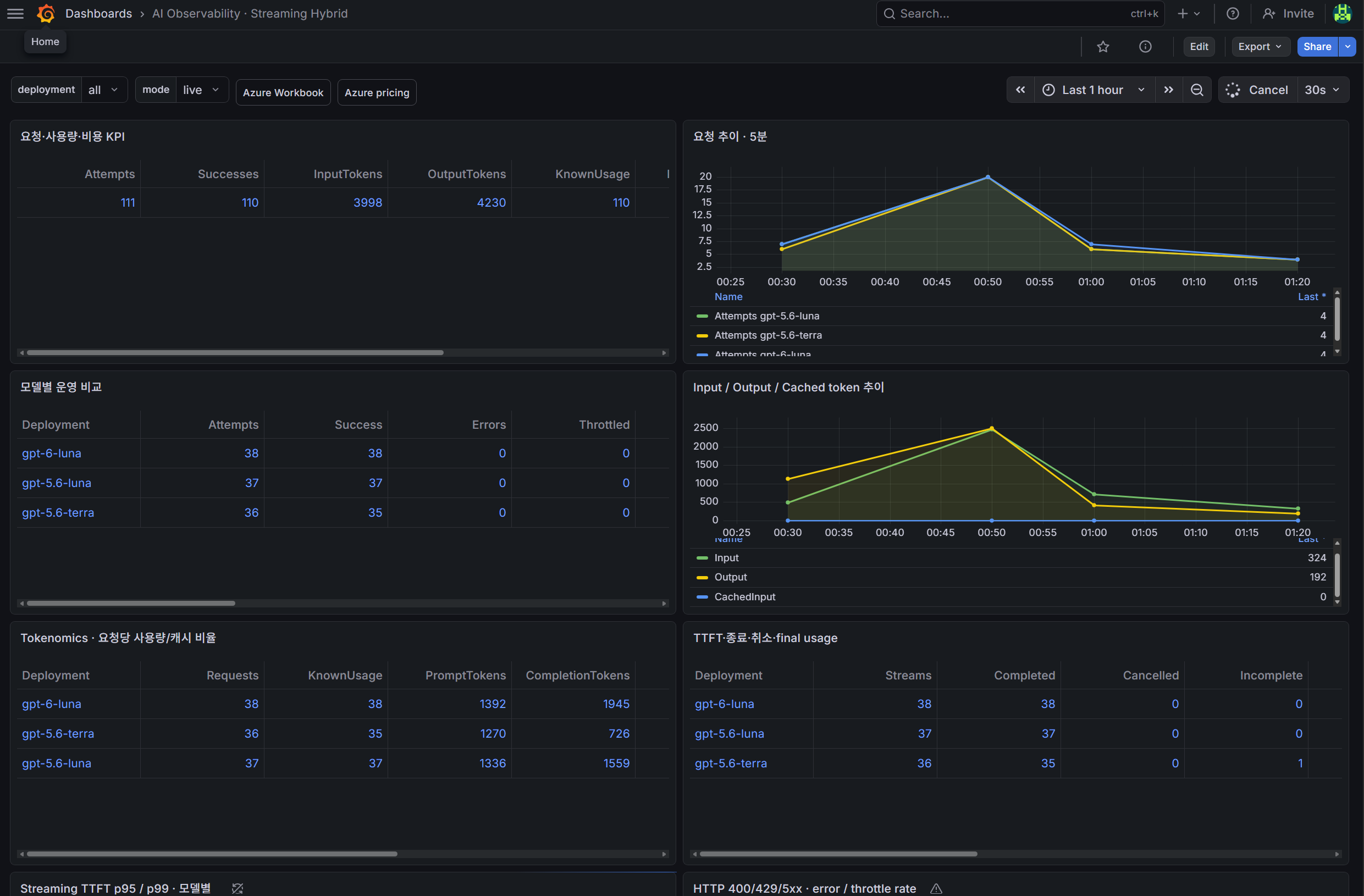Sort model comparison table by Throttled column
This screenshot has height=896, width=1364.
[x=604, y=425]
